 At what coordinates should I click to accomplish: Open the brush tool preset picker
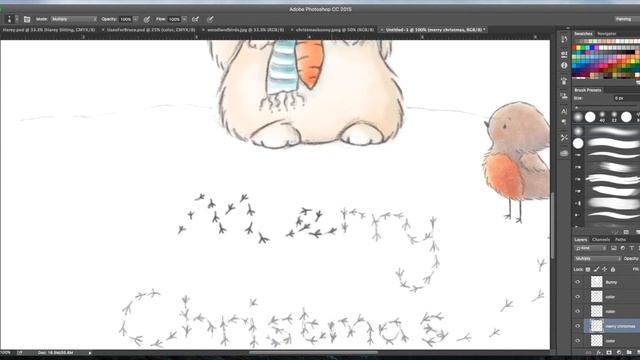[x=11, y=19]
